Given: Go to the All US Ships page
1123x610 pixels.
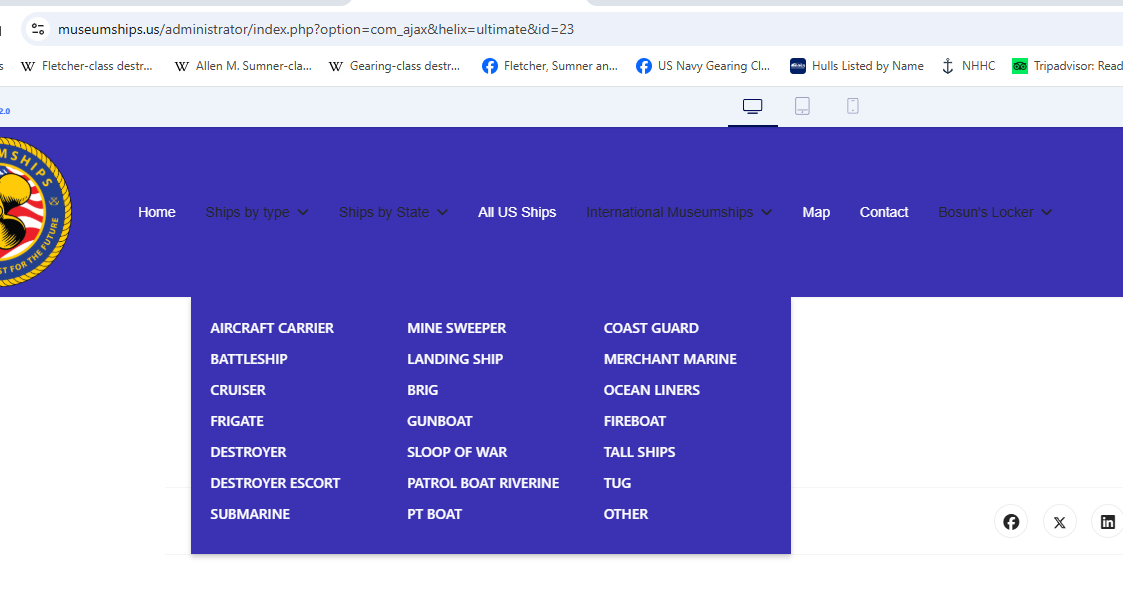Looking at the screenshot, I should click(x=517, y=212).
